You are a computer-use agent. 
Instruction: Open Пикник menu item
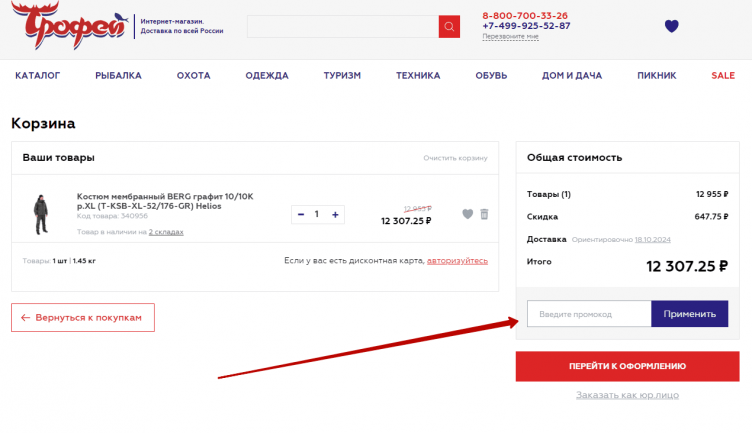point(657,76)
